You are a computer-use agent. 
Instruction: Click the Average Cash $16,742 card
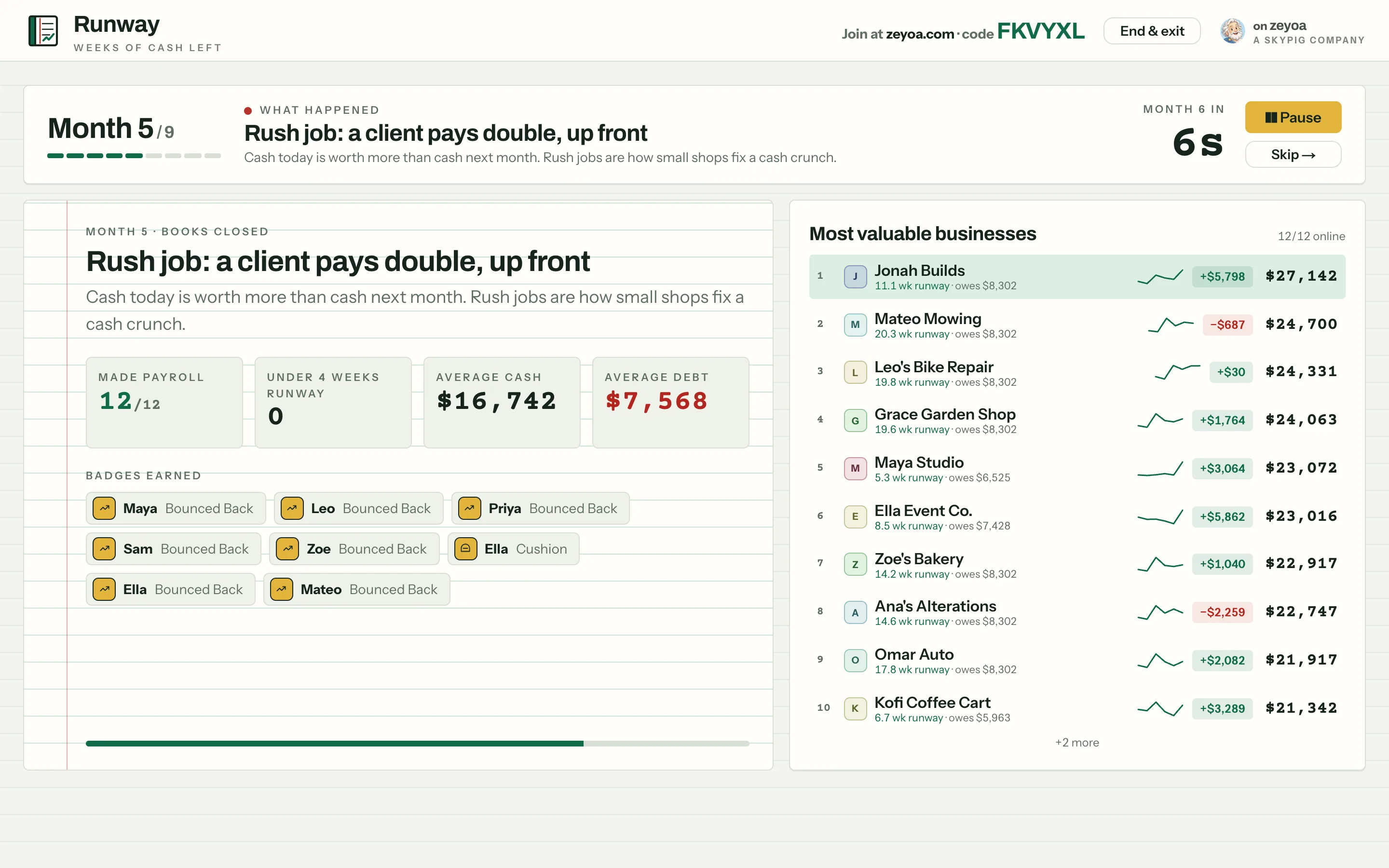pyautogui.click(x=502, y=403)
